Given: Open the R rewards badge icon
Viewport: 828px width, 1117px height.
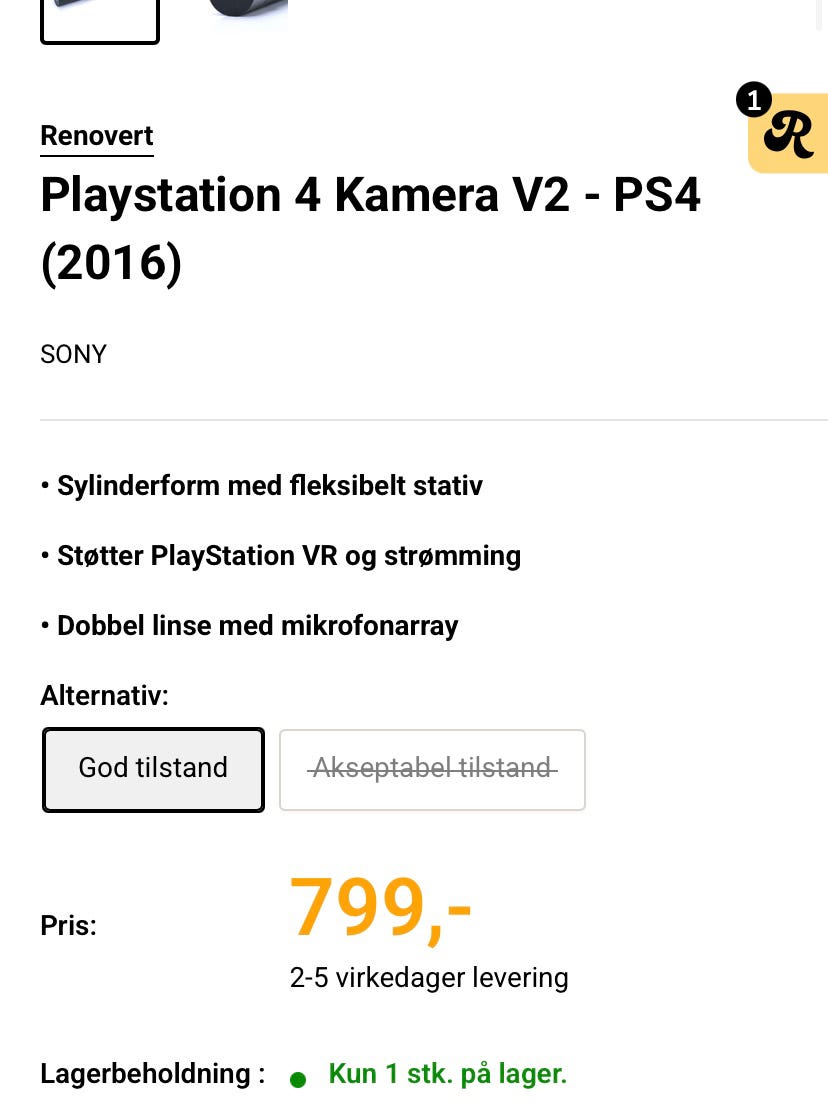Looking at the screenshot, I should [x=792, y=134].
